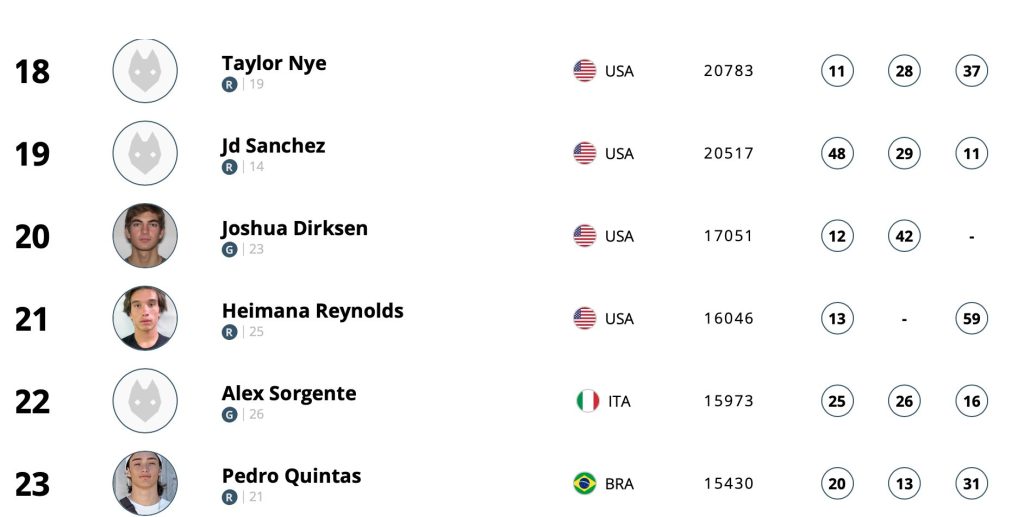Image resolution: width=1024 pixels, height=517 pixels.
Task: Open the Pedro Quintas name link
Action: pos(291,477)
